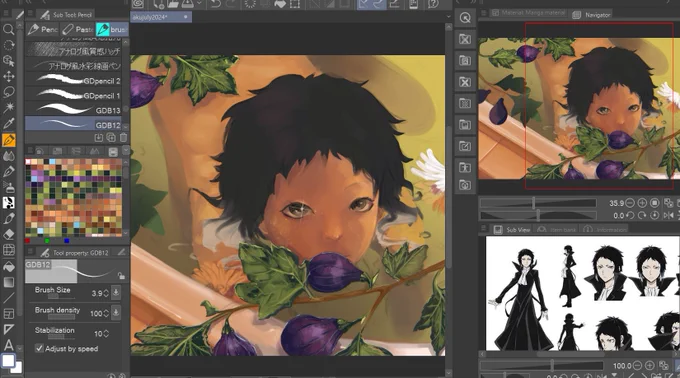The width and height of the screenshot is (680, 378).
Task: Select the Figure straight line tool
Action: [8, 298]
